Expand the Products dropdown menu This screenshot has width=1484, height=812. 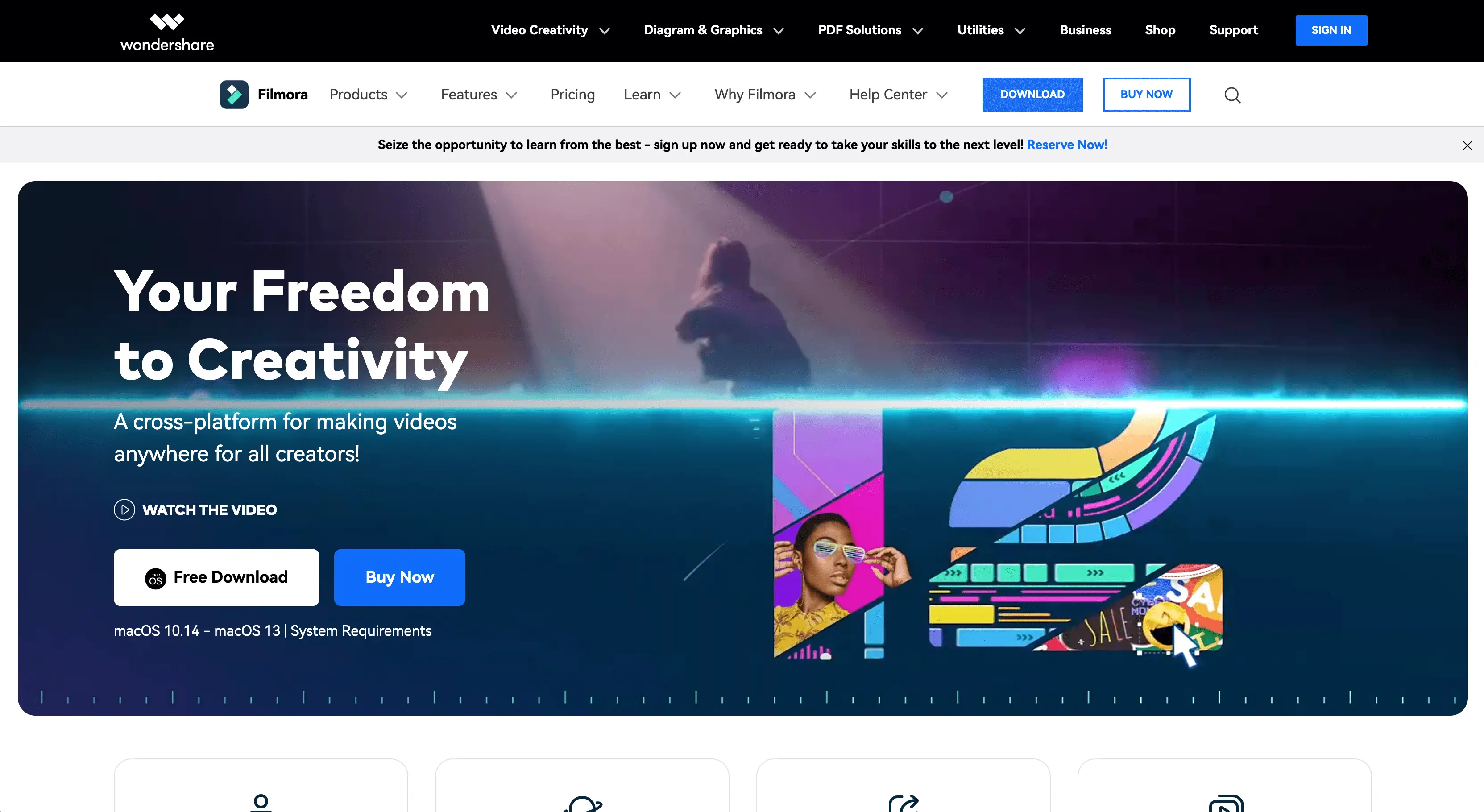tap(369, 95)
